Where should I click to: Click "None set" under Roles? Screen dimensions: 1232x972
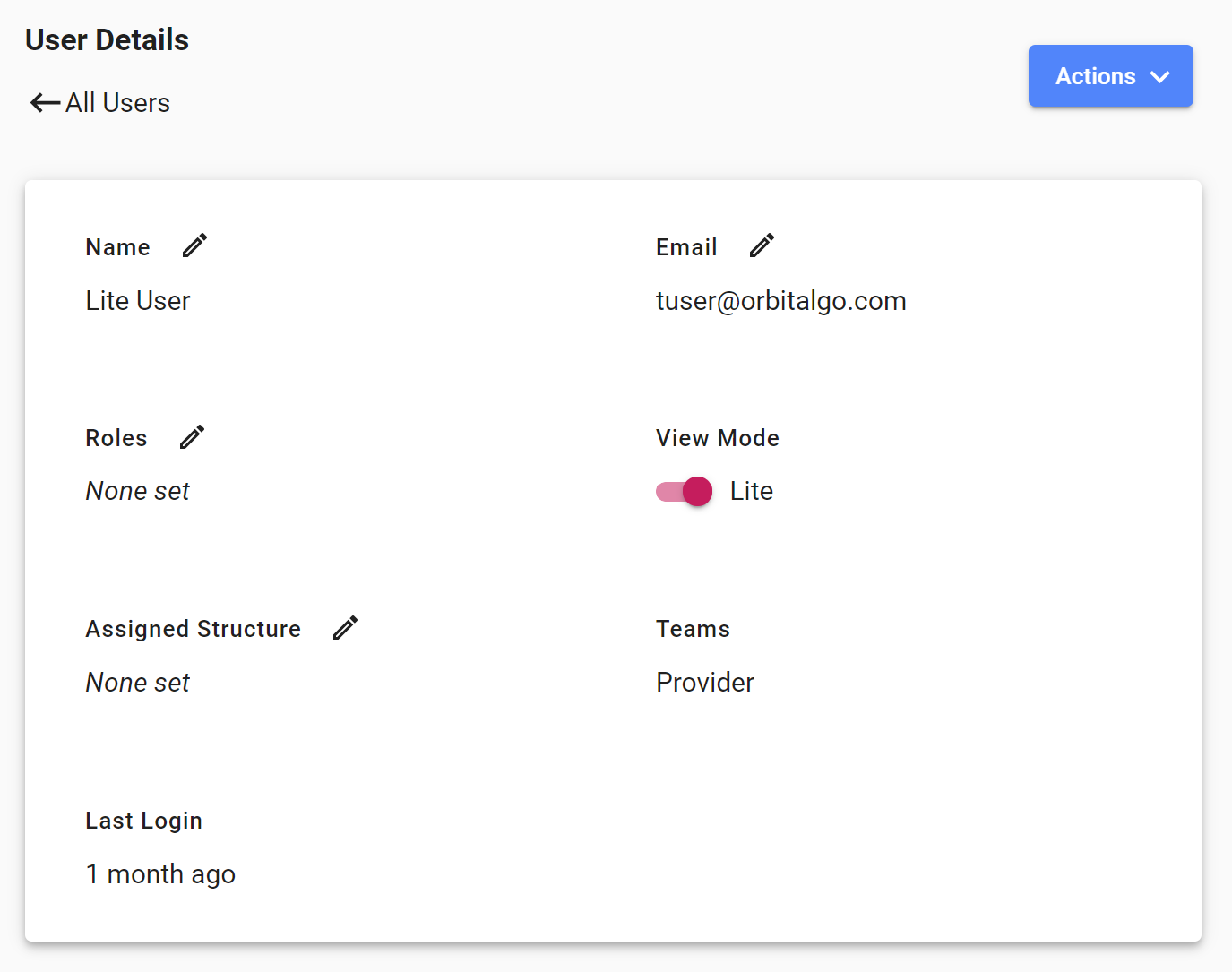point(138,491)
